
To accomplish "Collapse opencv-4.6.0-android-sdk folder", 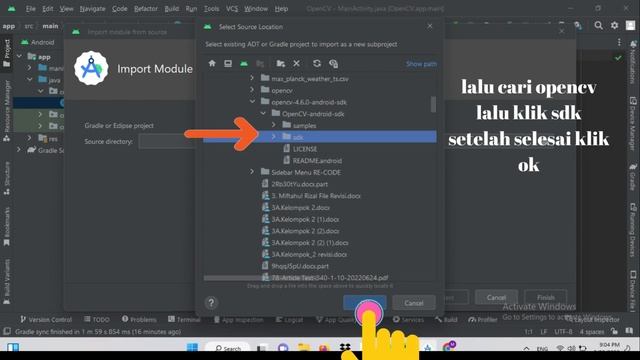I will coord(252,102).
